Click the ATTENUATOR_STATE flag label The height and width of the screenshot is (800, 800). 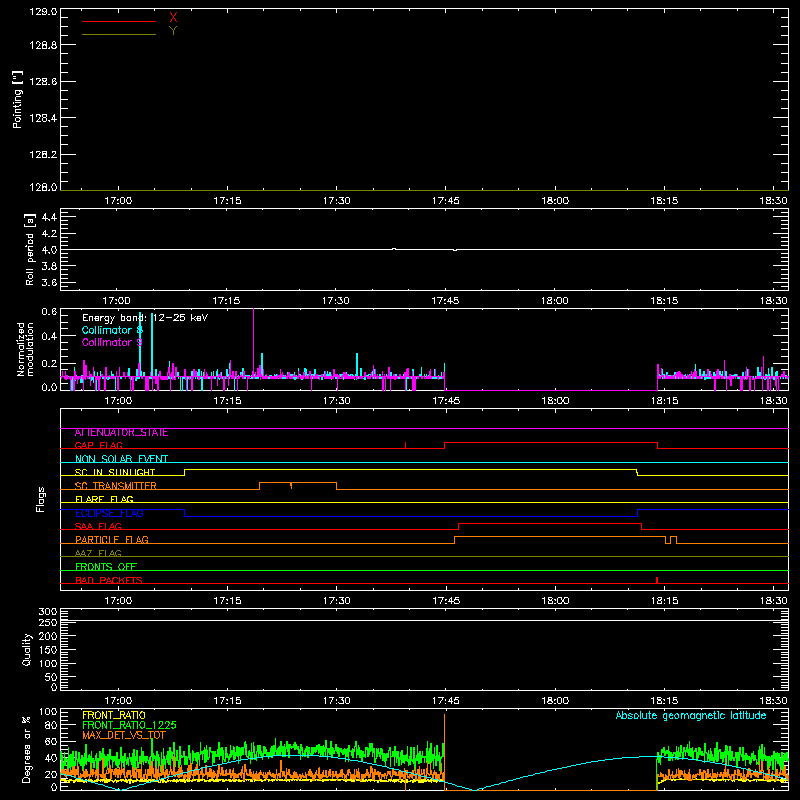click(x=121, y=433)
